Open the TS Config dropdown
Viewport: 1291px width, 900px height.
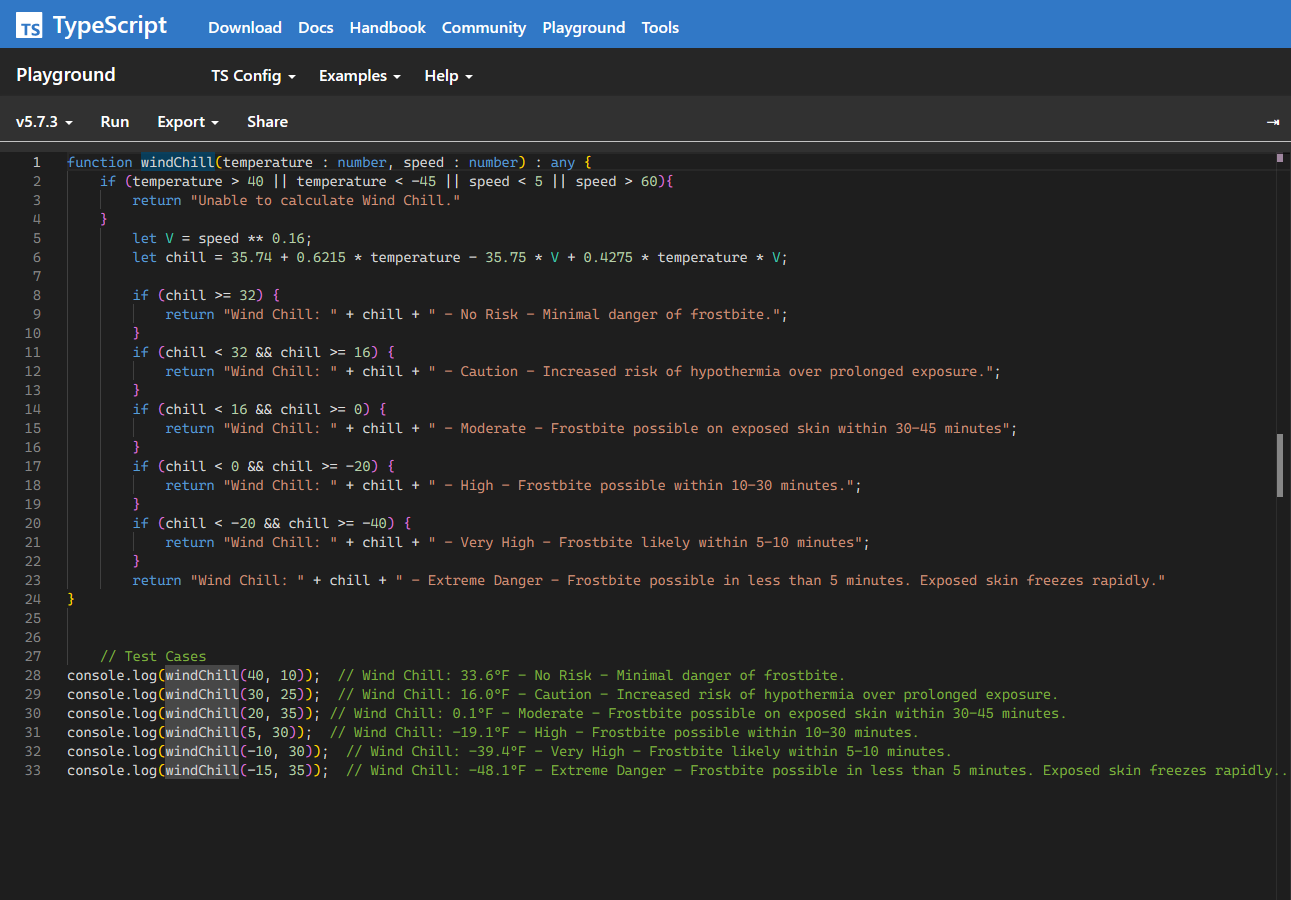point(253,75)
